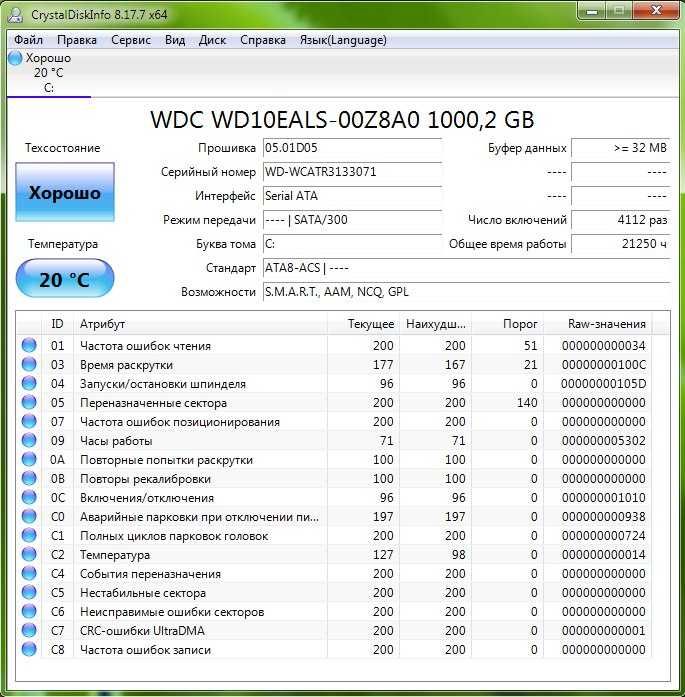Click the CrystalDiskInfo title bar app icon
This screenshot has height=697, width=685.
(x=16, y=15)
